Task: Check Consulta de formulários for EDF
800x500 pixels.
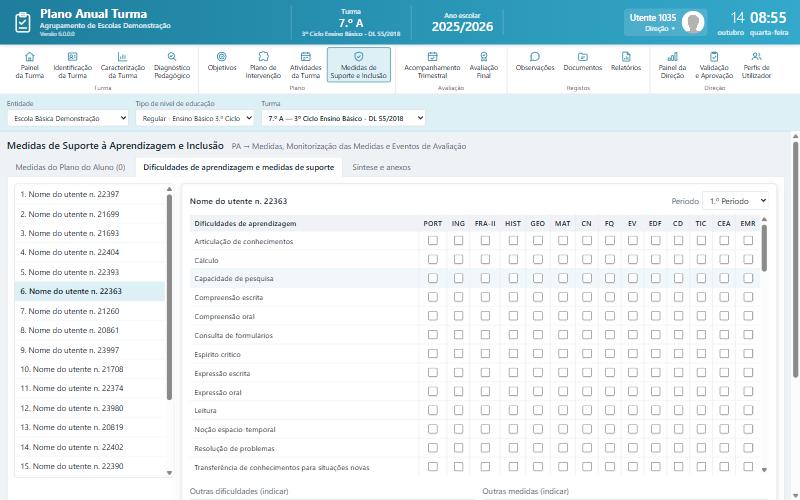Action: point(656,335)
